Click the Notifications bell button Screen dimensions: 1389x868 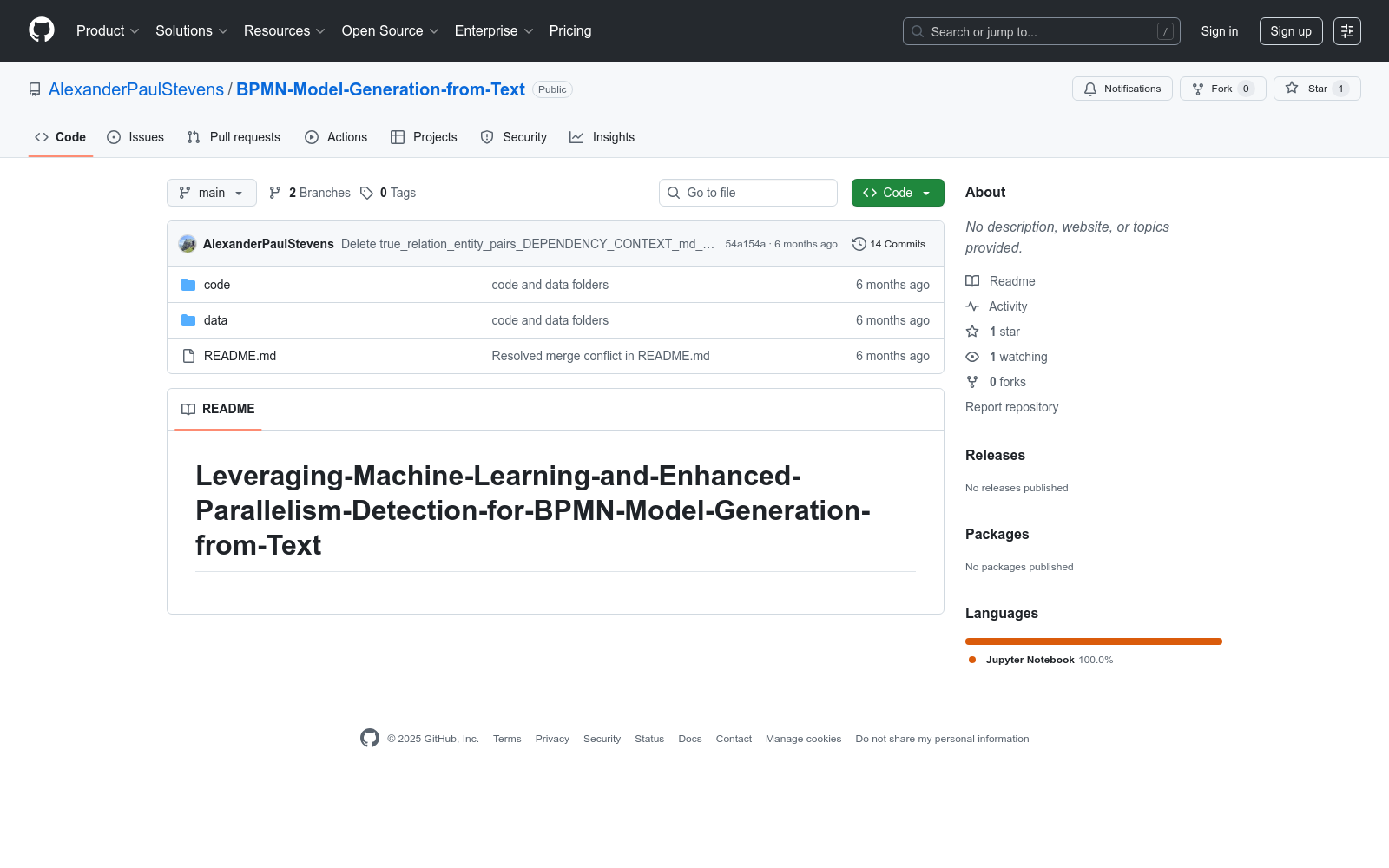(1122, 89)
